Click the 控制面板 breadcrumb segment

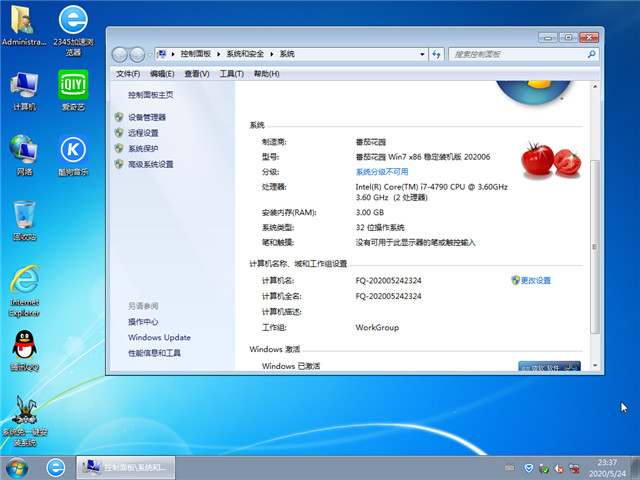click(x=196, y=54)
